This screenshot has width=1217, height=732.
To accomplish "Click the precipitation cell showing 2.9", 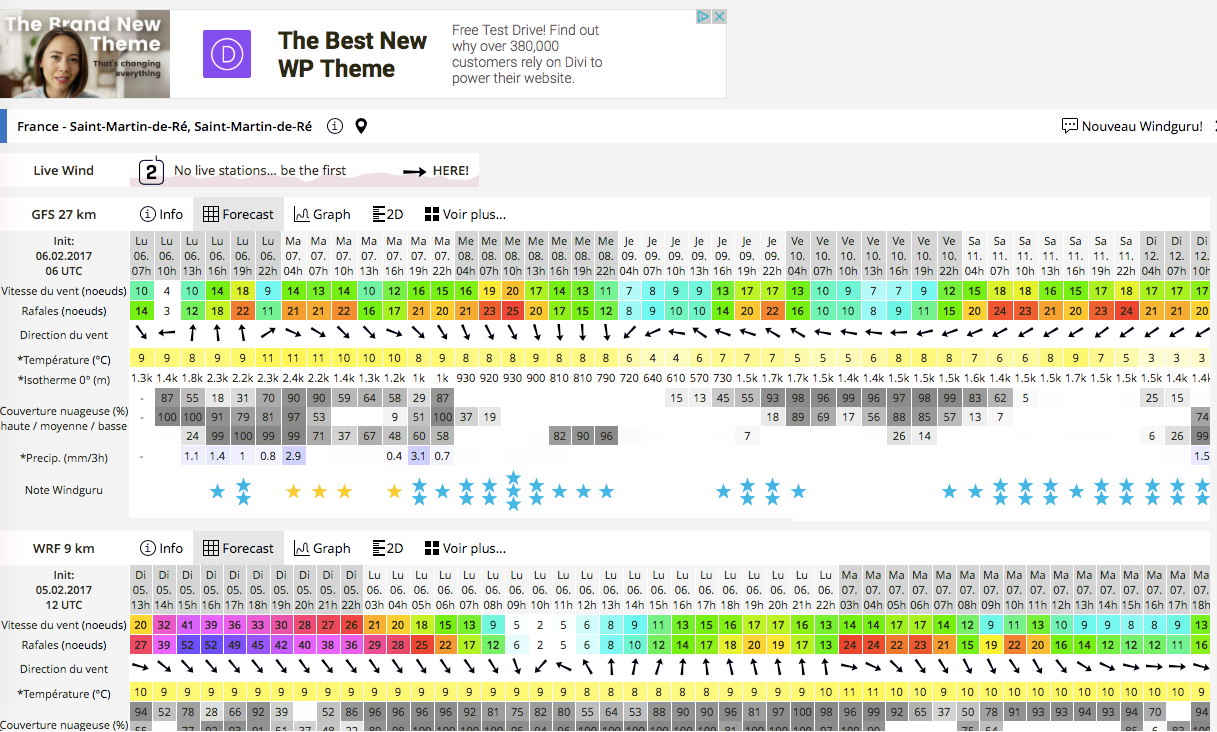I will [293, 456].
